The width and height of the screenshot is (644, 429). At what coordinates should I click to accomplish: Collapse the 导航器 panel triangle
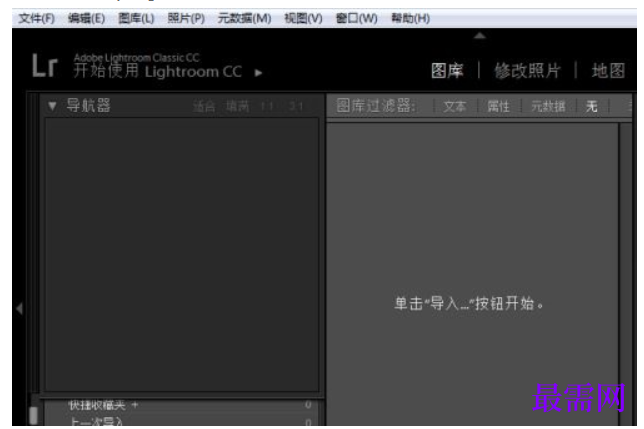click(x=52, y=106)
